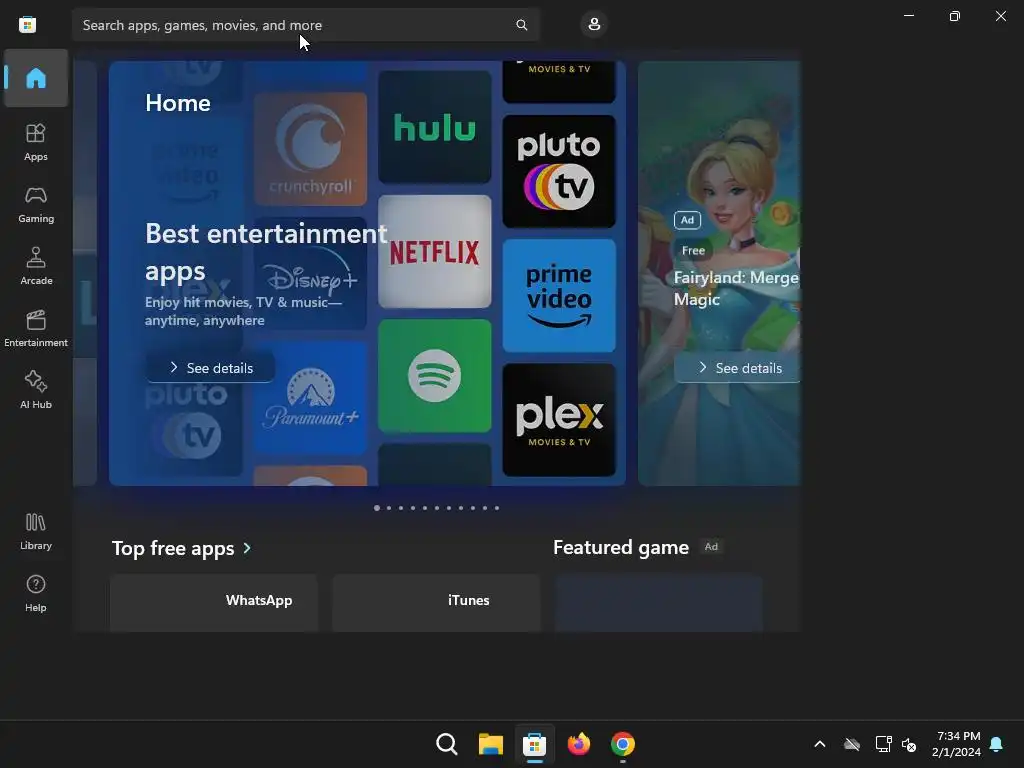Open the Help page
Image resolution: width=1024 pixels, height=768 pixels.
click(x=36, y=594)
